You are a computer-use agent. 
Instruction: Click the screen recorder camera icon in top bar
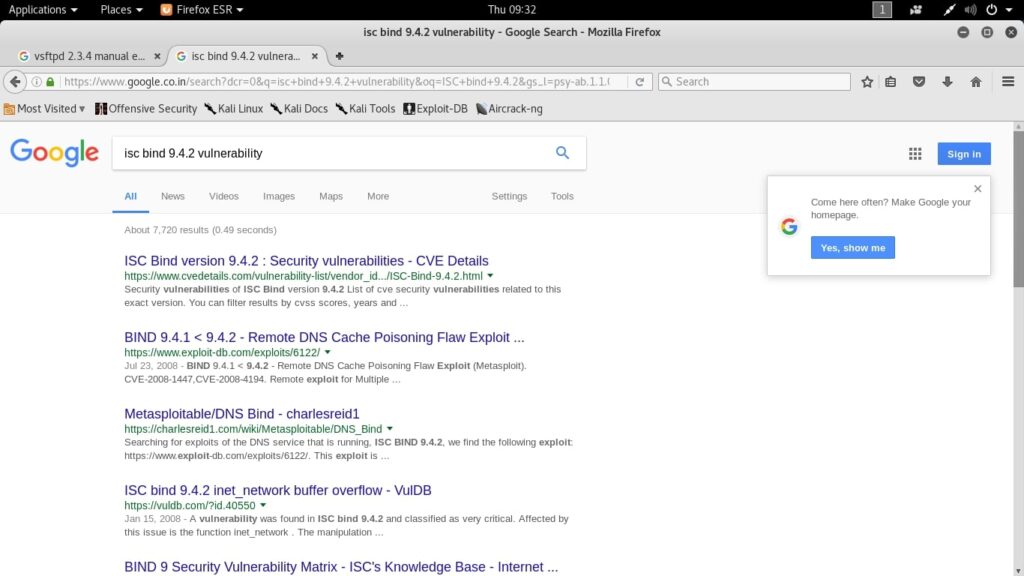[x=916, y=10]
